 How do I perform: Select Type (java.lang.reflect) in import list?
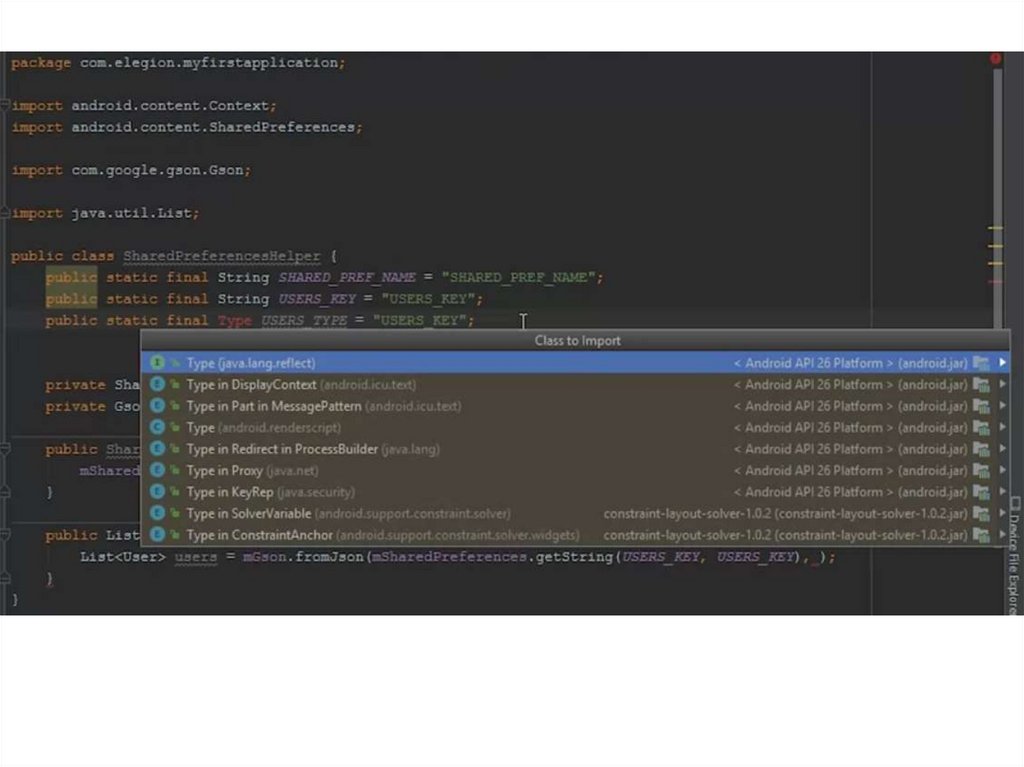(x=575, y=363)
